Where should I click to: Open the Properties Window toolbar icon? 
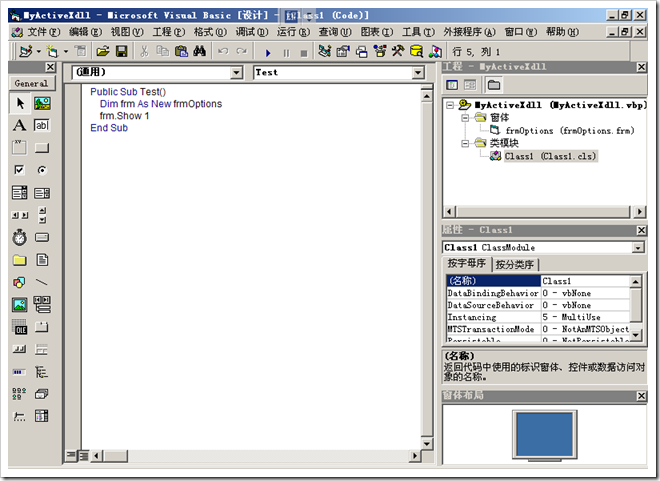343,52
